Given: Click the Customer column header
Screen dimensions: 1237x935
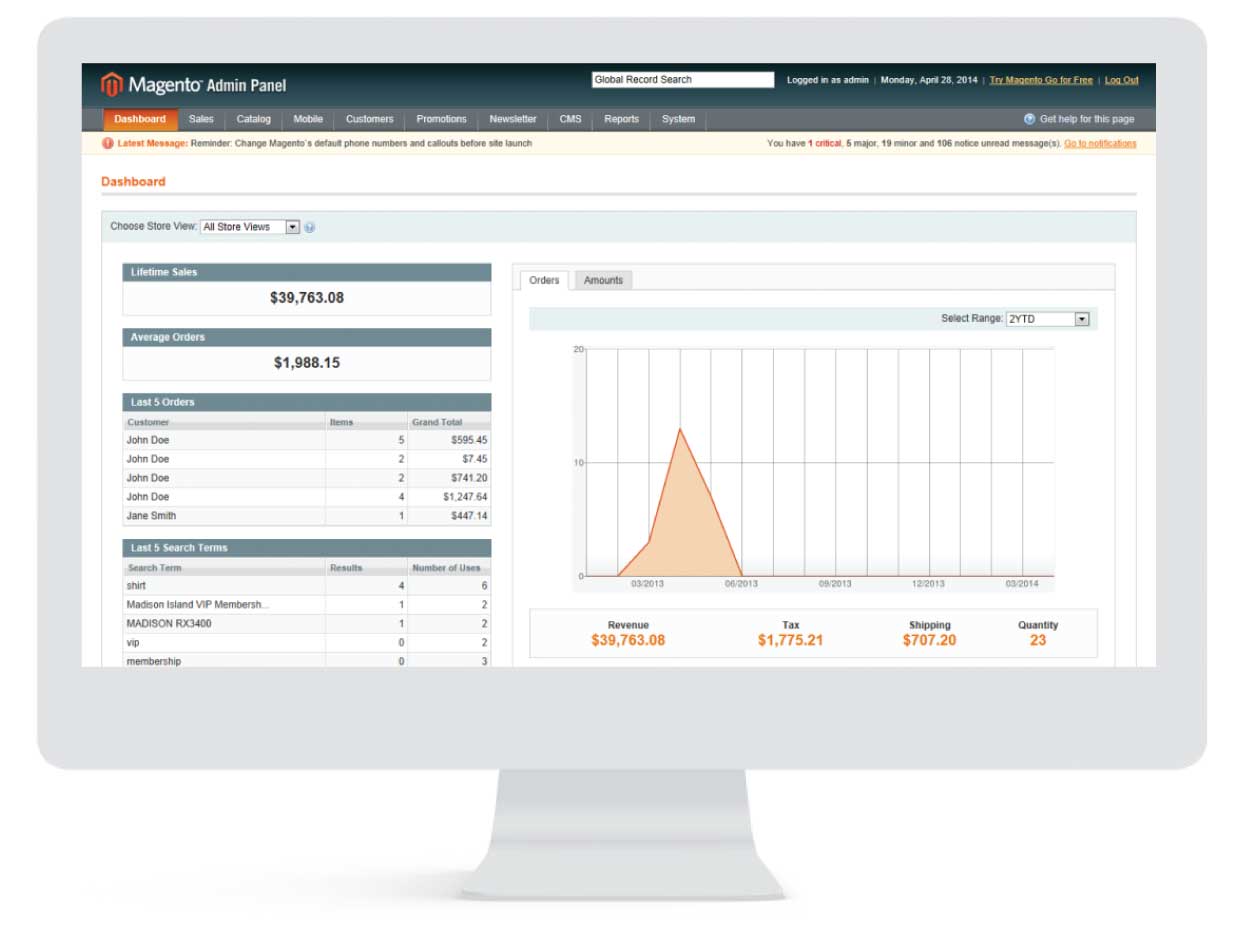Looking at the screenshot, I should click(224, 422).
